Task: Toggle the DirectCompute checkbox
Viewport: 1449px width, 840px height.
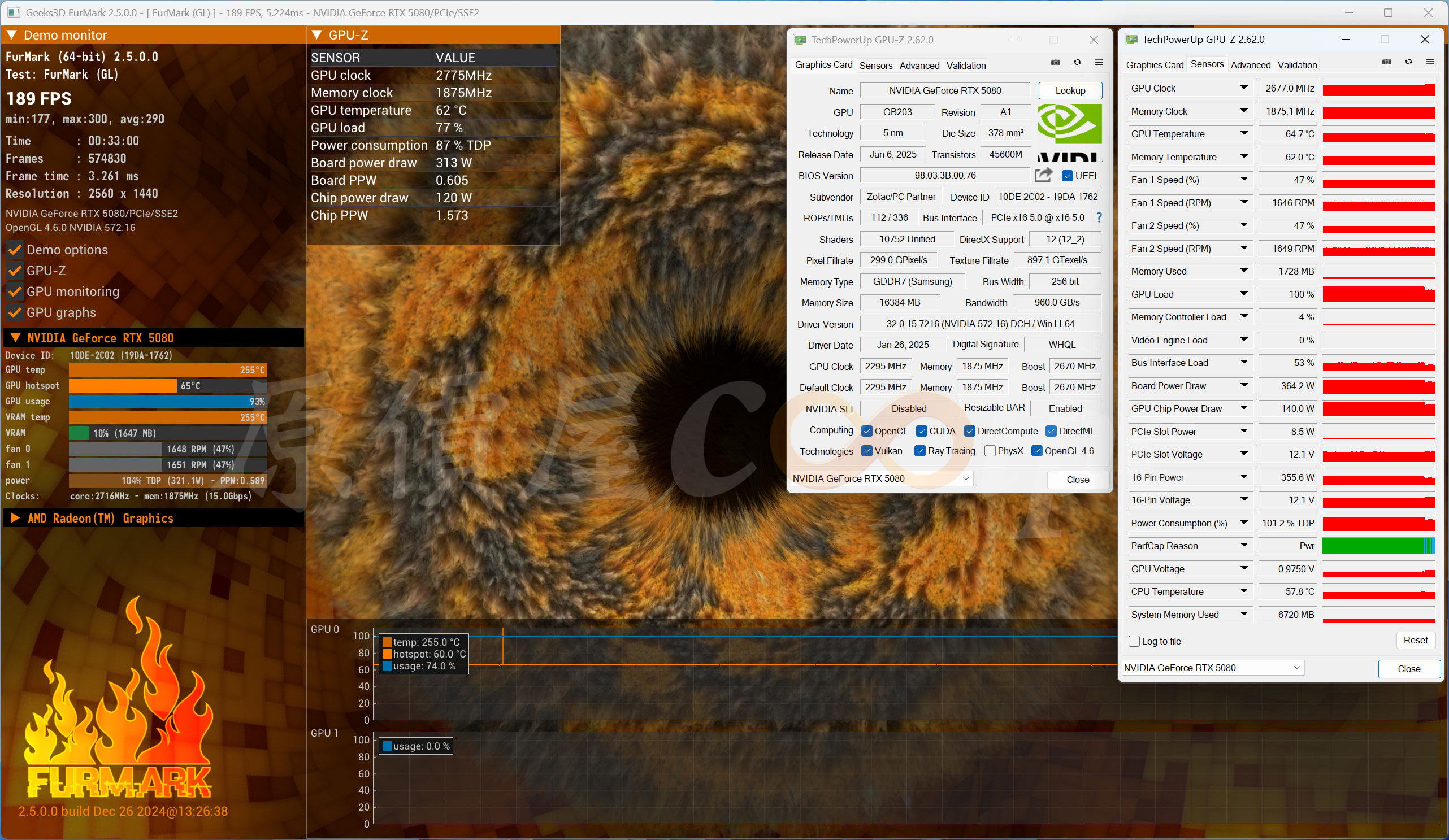Action: coord(969,431)
